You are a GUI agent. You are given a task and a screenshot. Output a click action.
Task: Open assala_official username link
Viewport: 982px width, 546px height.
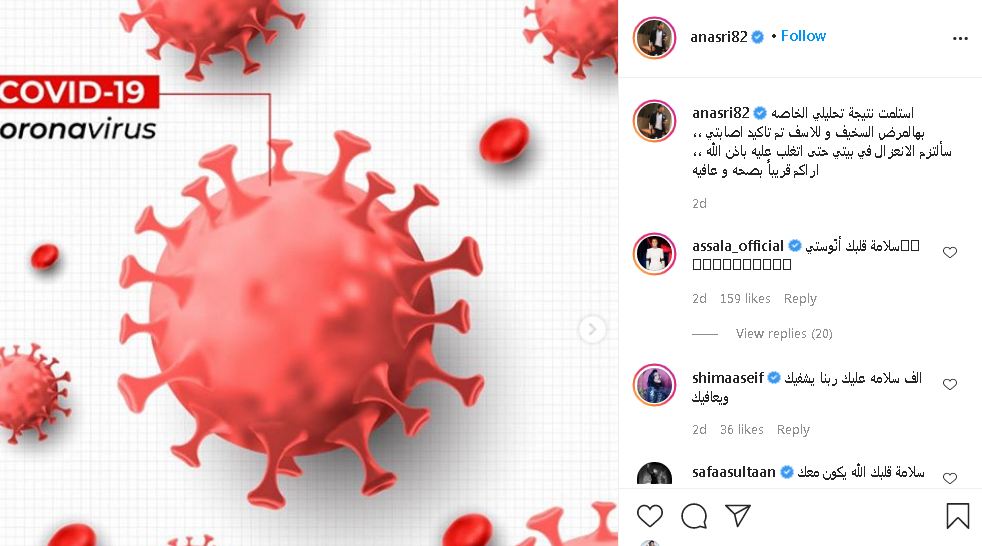coord(738,246)
